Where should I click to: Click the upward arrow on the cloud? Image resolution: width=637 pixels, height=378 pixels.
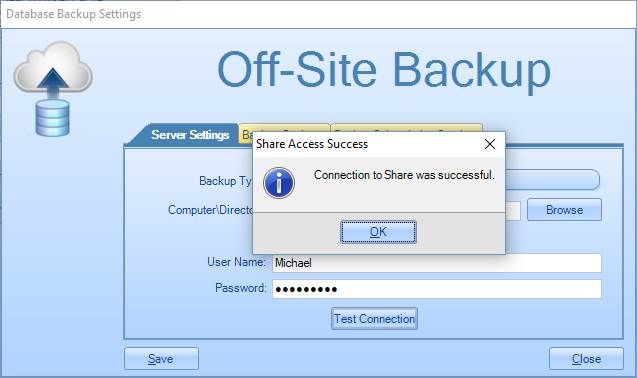tap(53, 81)
